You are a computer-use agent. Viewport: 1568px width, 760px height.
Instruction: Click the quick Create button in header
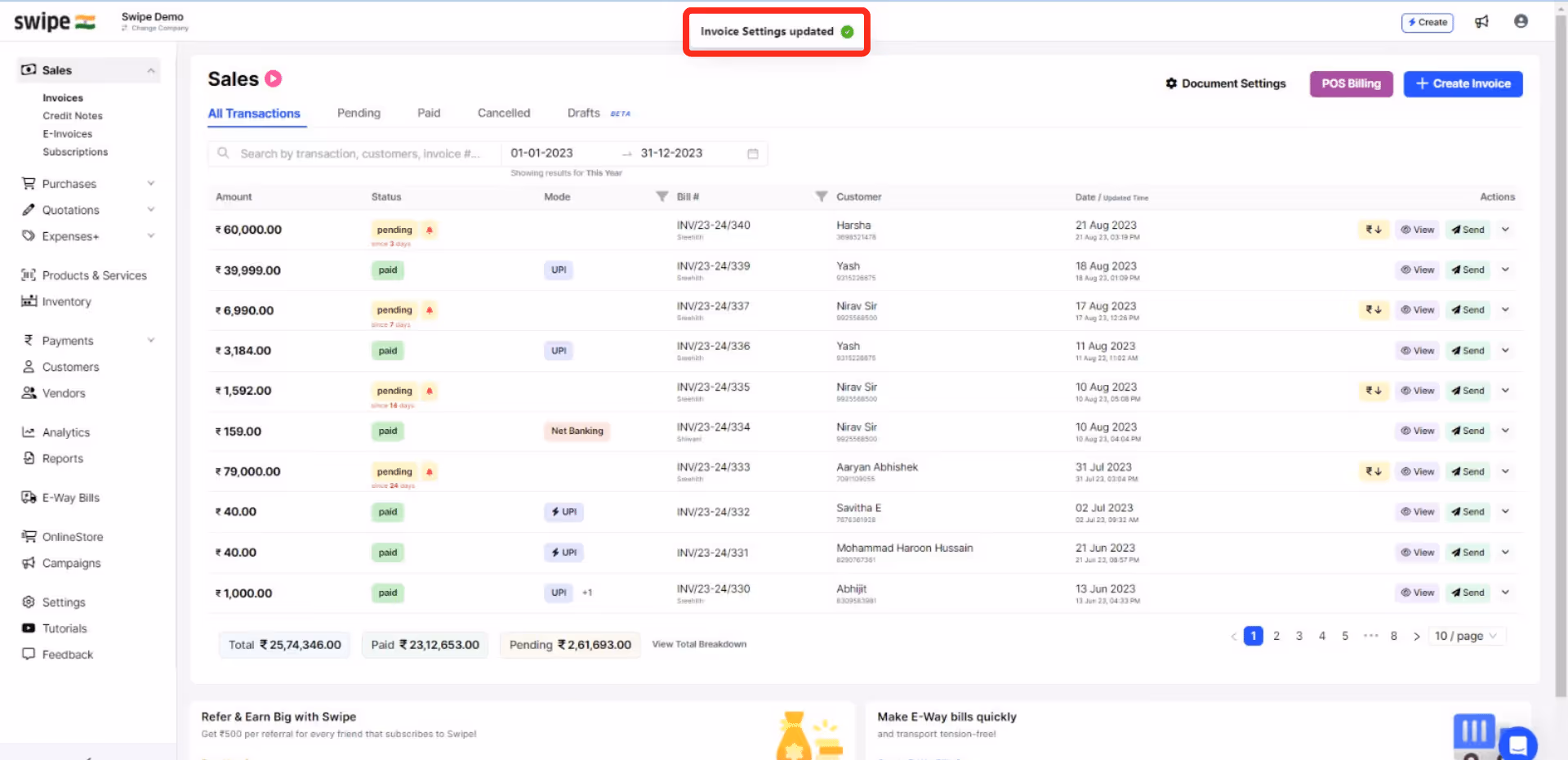(1428, 22)
